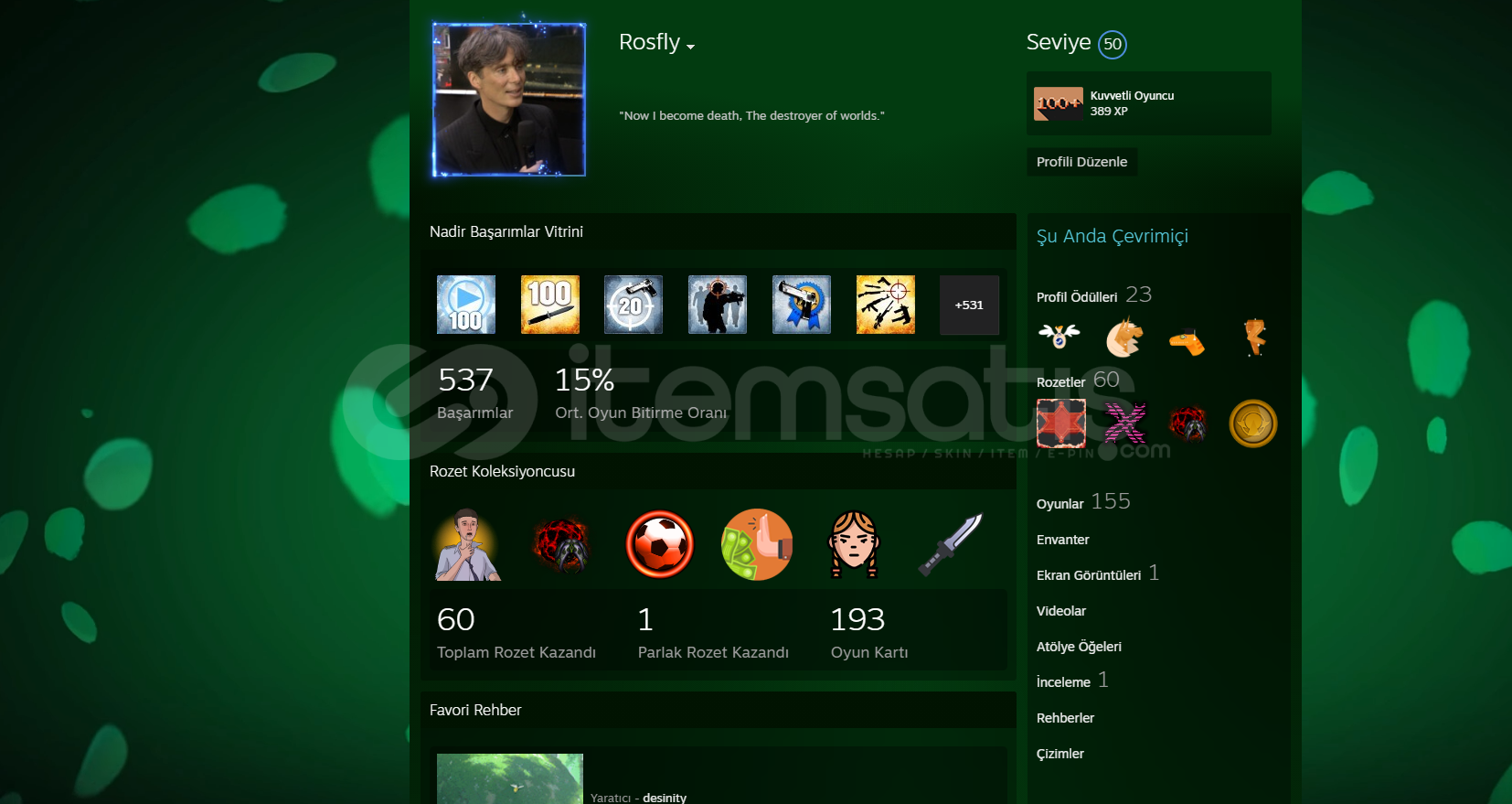Viewport: 1512px width, 804px height.
Task: Open the Rehberler link
Action: click(1065, 718)
